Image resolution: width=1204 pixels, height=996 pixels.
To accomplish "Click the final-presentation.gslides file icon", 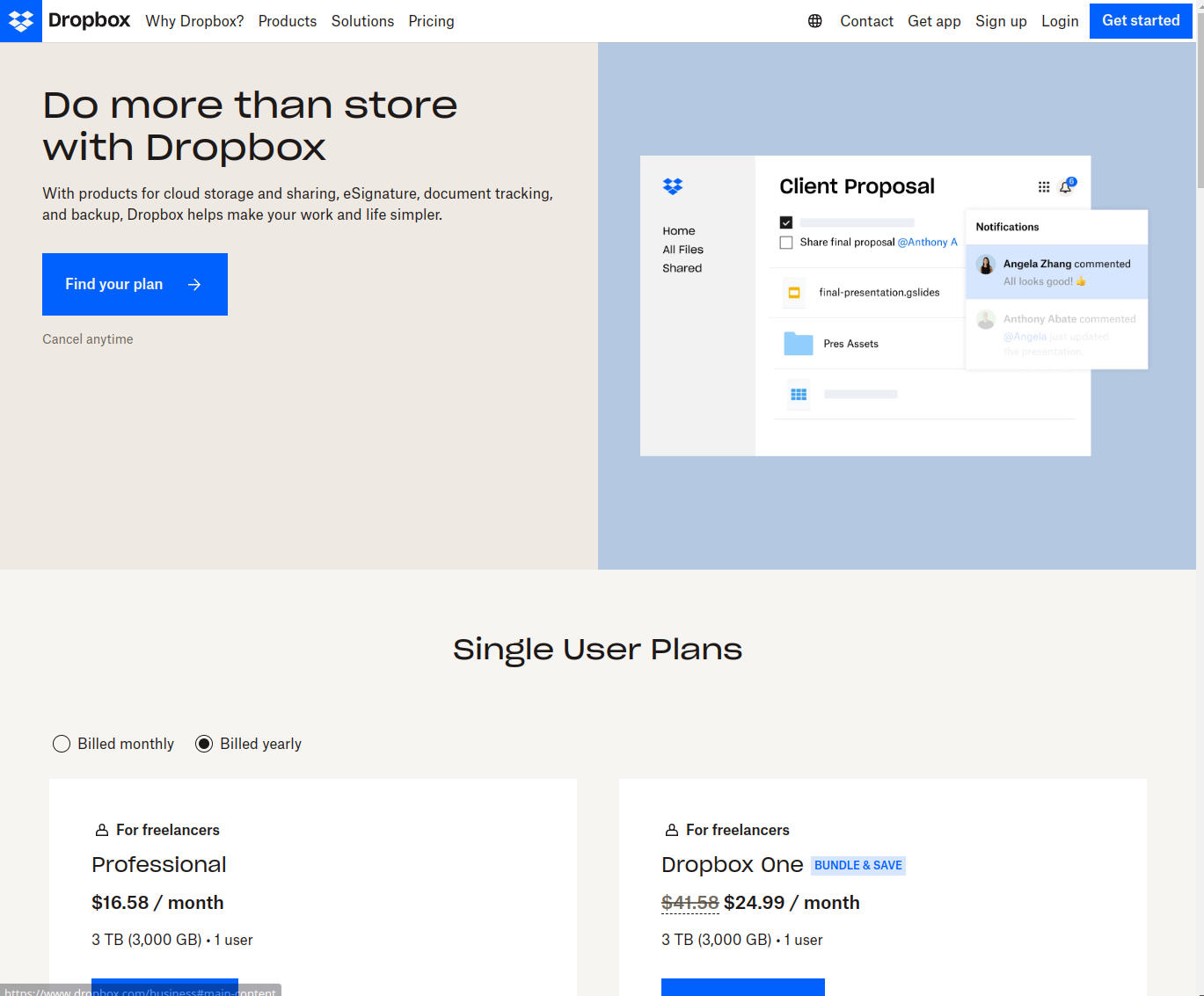I will pos(794,293).
